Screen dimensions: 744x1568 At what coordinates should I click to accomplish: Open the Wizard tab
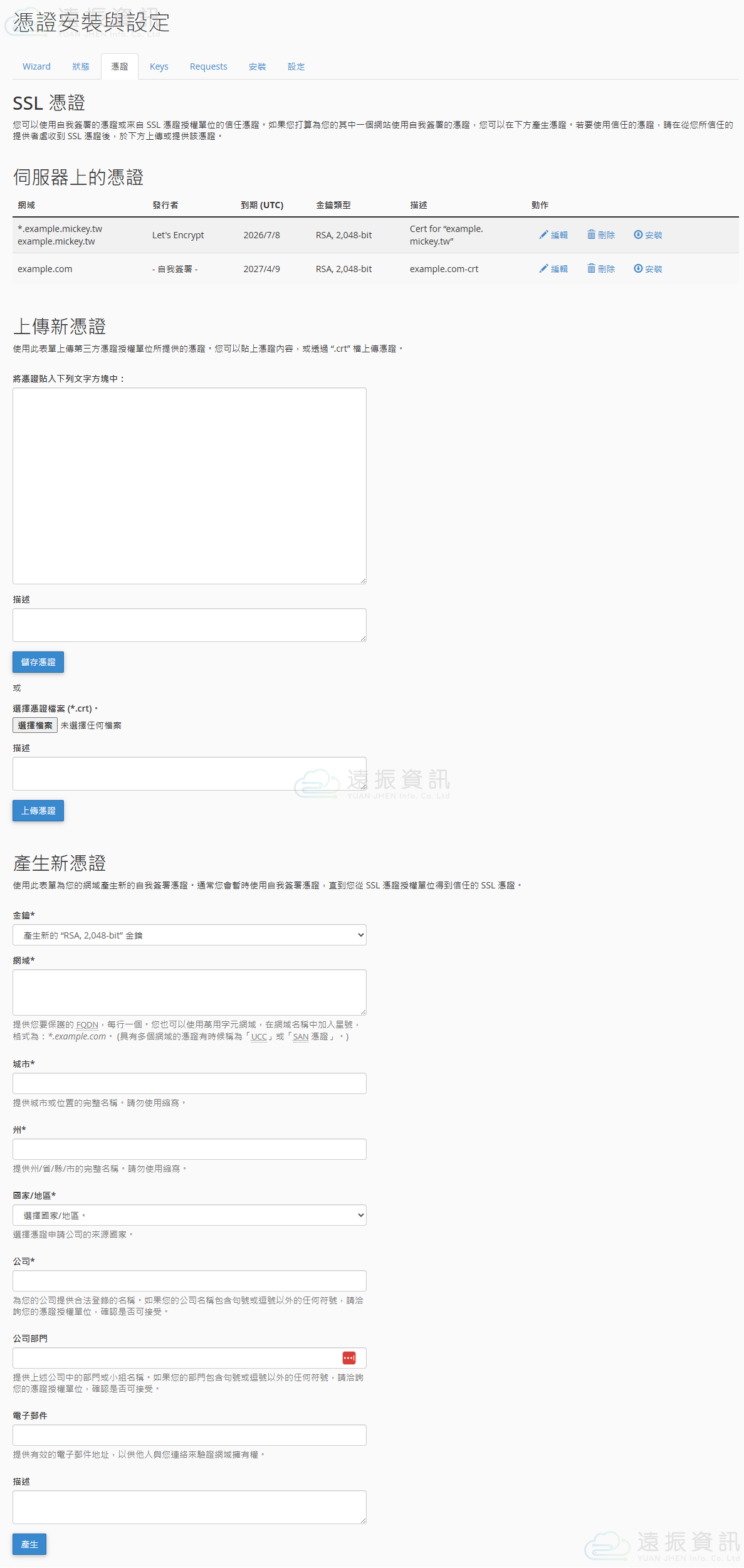pyautogui.click(x=36, y=66)
